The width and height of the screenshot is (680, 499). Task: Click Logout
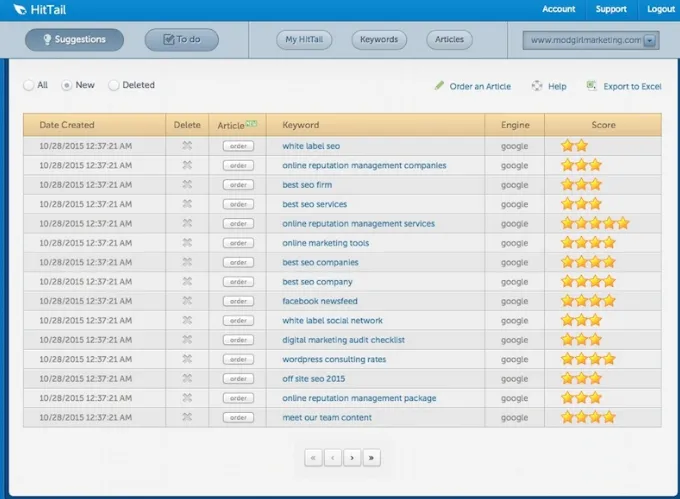coord(661,9)
